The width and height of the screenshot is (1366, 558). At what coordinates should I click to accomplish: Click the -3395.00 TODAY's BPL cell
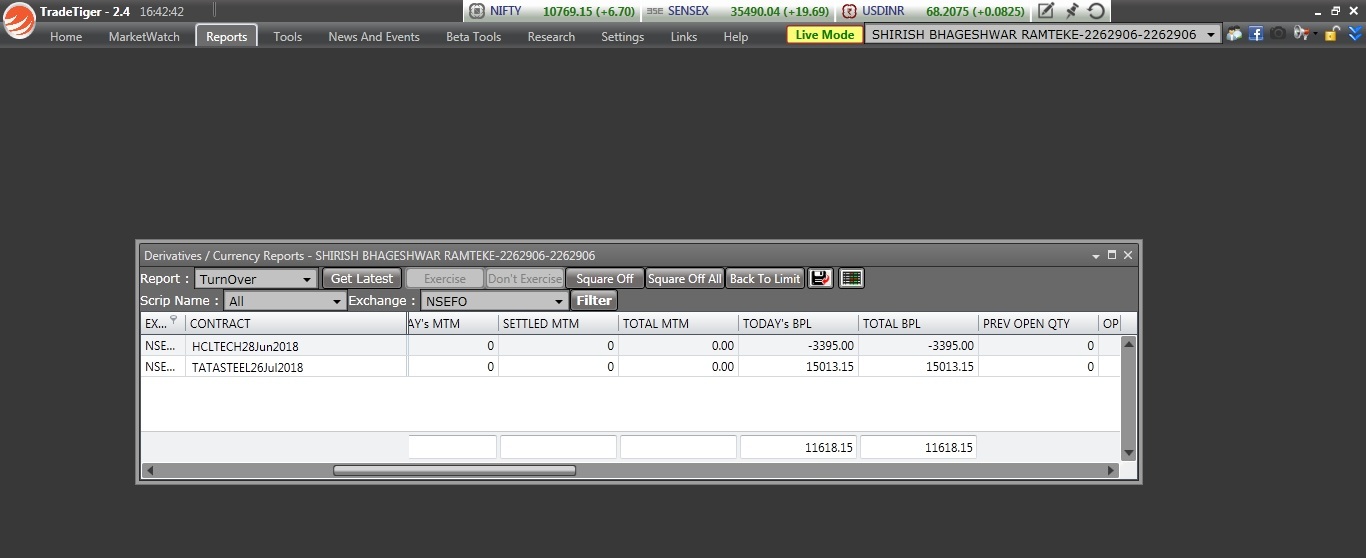[798, 346]
